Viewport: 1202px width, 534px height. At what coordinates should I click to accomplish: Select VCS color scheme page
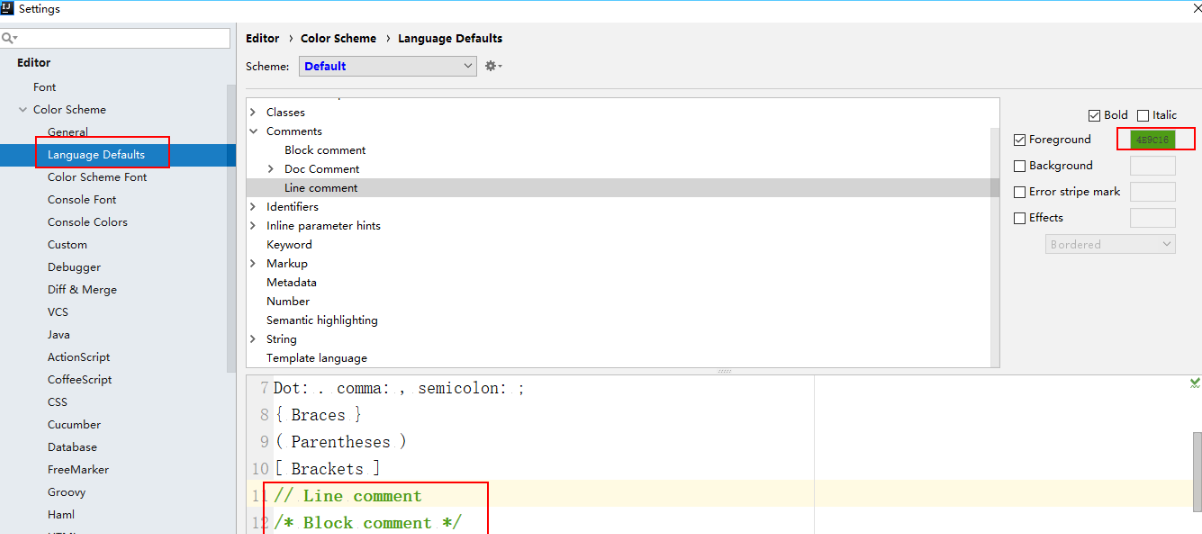pyautogui.click(x=58, y=312)
